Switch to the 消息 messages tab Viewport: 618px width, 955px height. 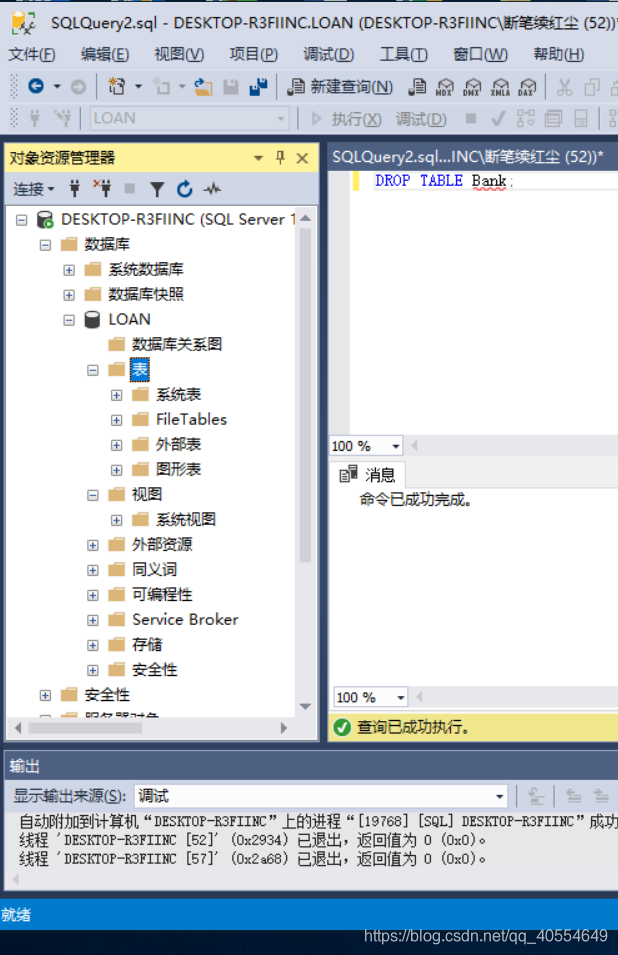coord(367,474)
